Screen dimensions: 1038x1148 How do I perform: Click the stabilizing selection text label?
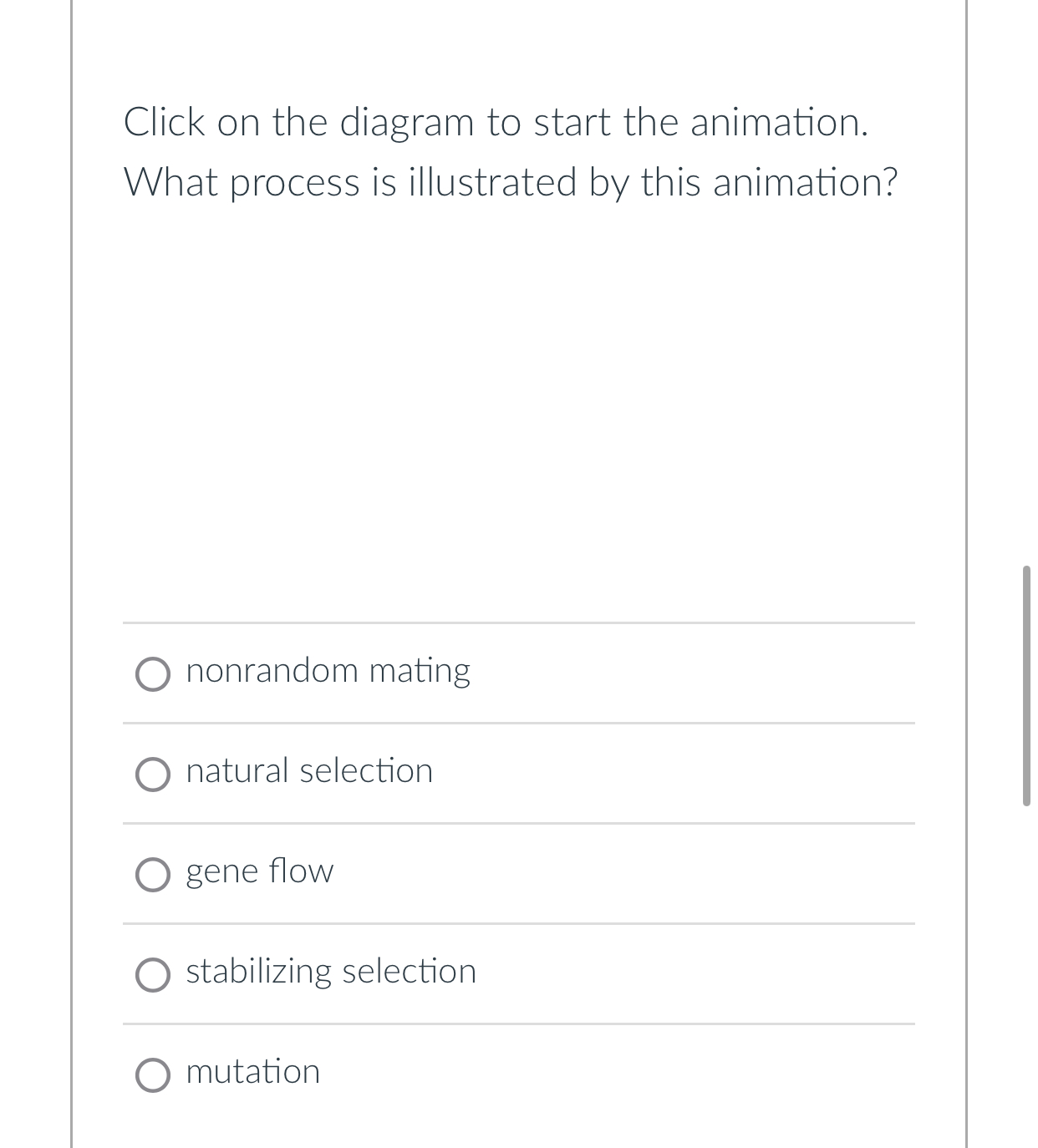coord(330,972)
